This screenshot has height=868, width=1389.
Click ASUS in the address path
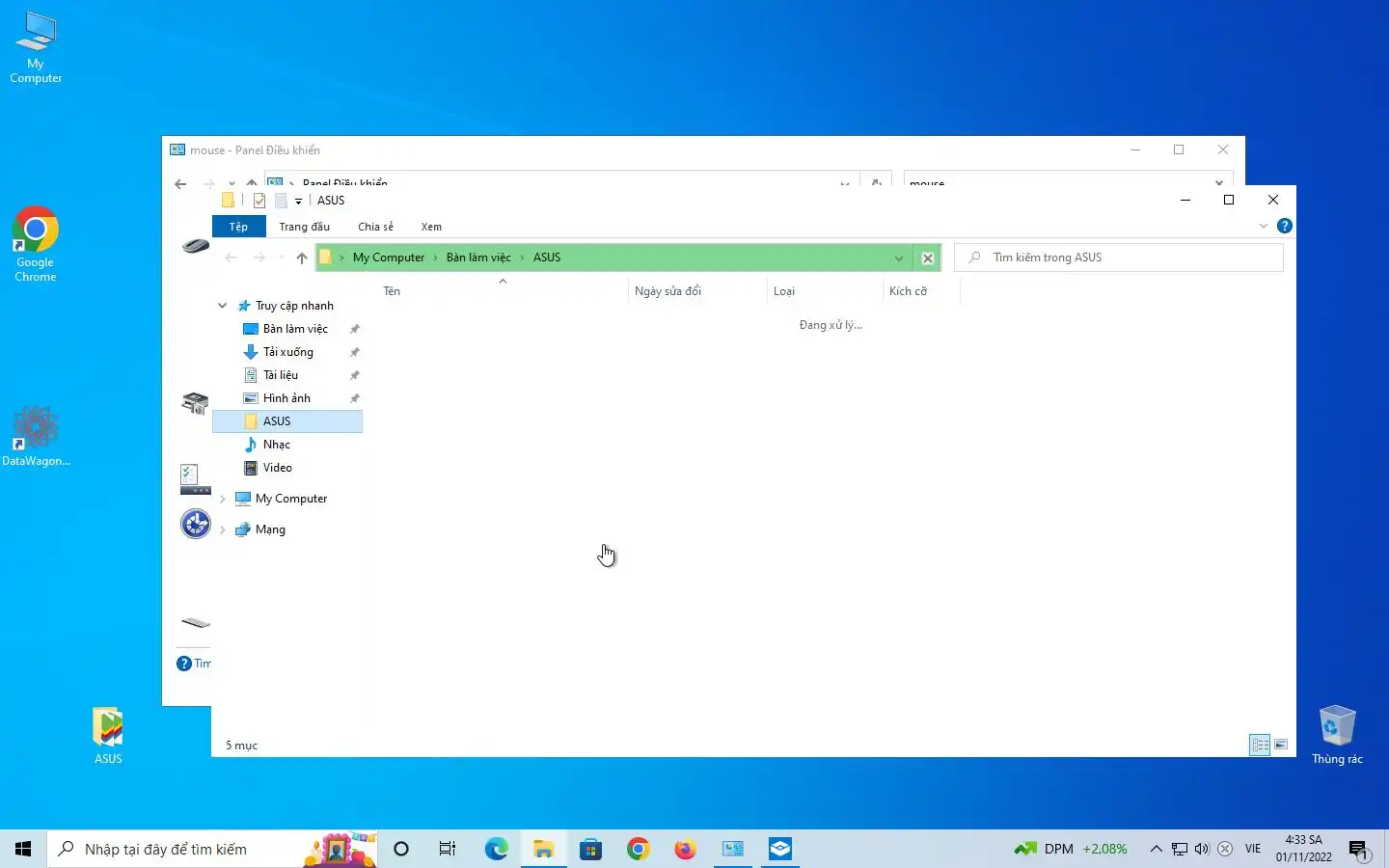[x=547, y=258]
